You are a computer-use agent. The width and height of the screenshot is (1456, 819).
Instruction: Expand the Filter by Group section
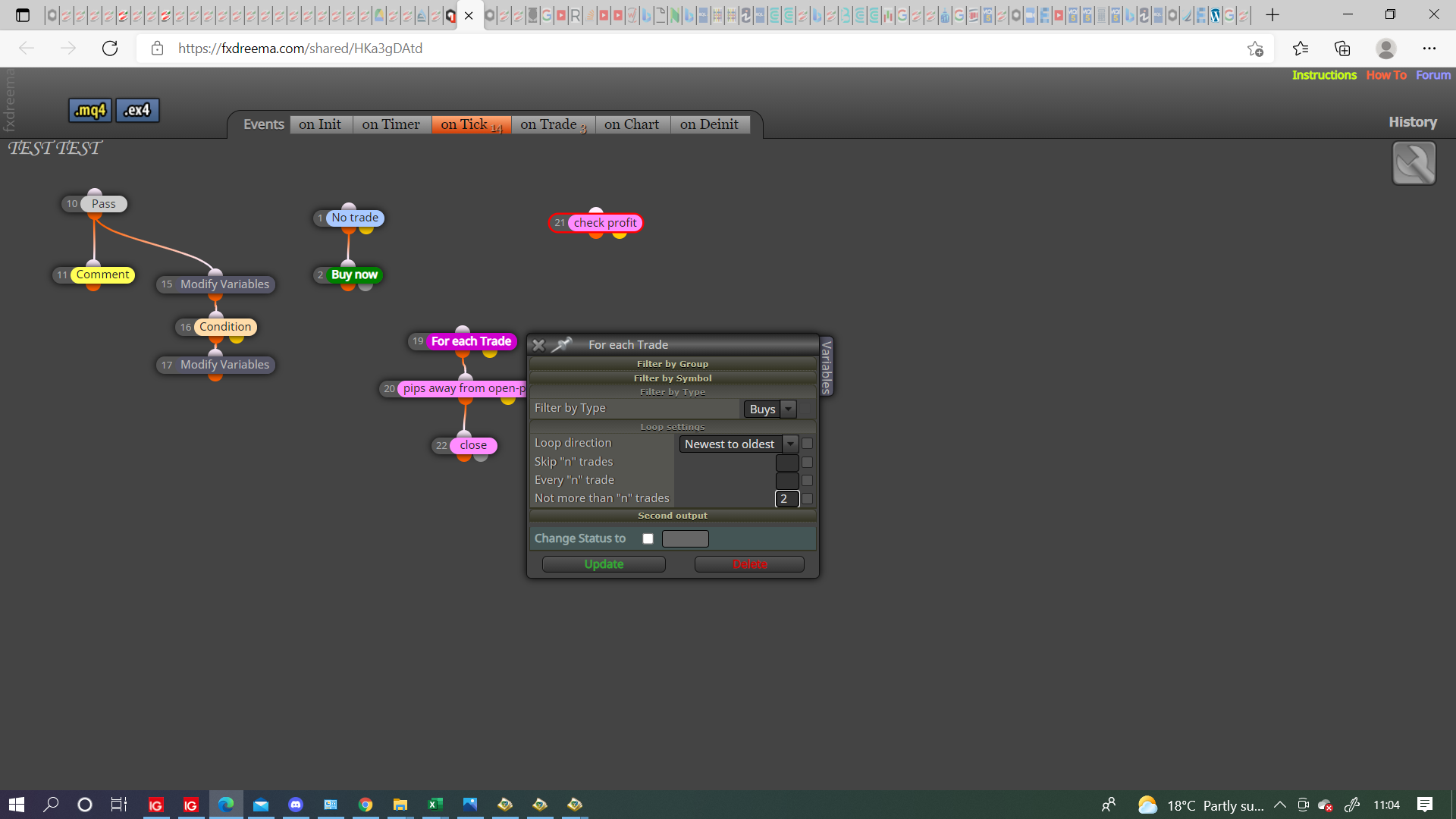[x=673, y=364]
